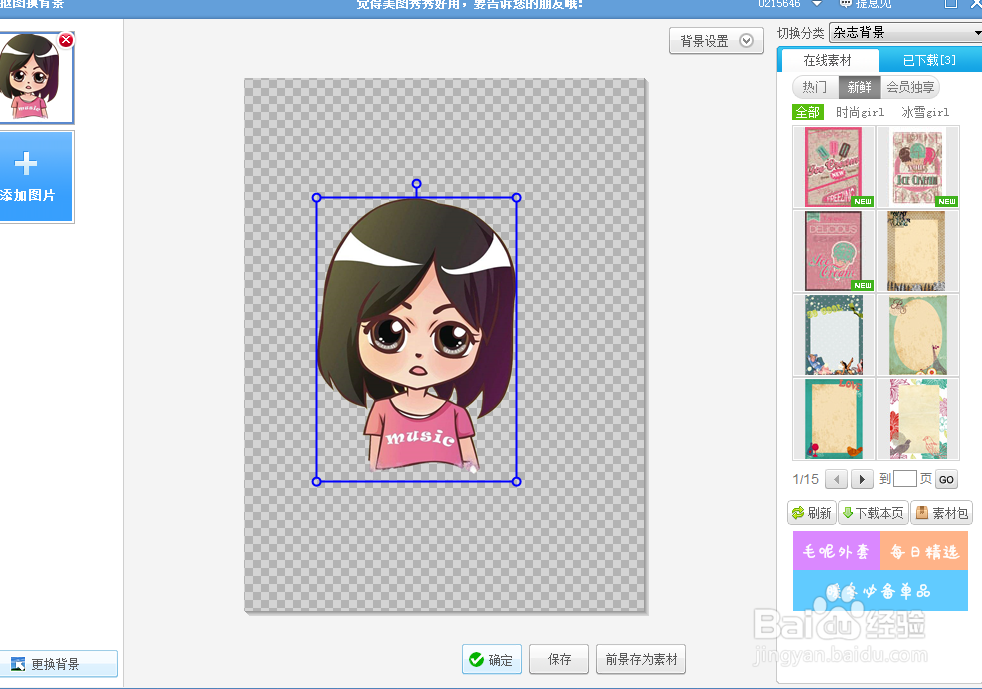Viewport: 982px width, 689px height.
Task: Pick the pink Delicious ice cream background
Action: [834, 251]
